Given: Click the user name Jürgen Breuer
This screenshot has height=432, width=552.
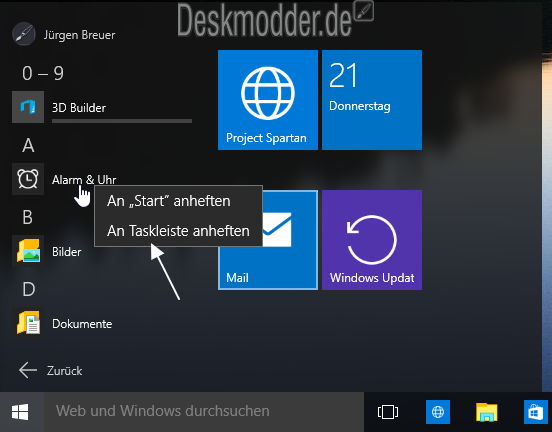Looking at the screenshot, I should pyautogui.click(x=80, y=35).
